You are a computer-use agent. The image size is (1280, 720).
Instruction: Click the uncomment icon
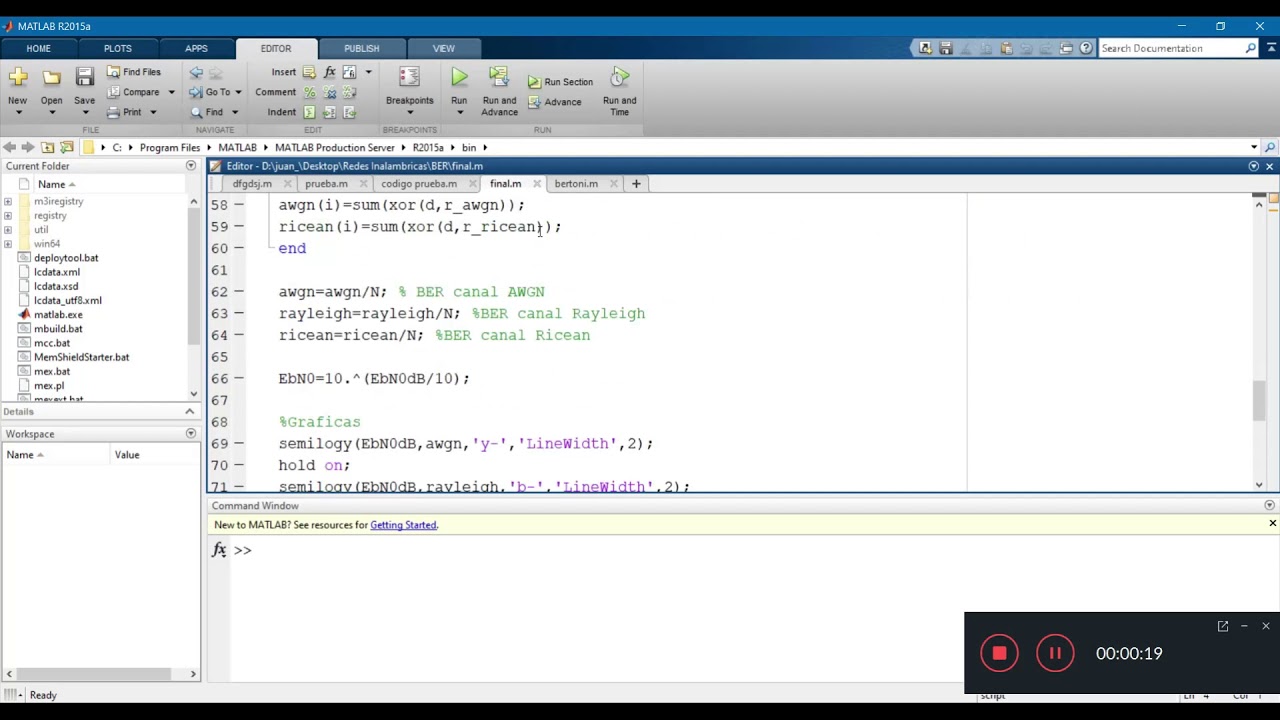point(329,92)
